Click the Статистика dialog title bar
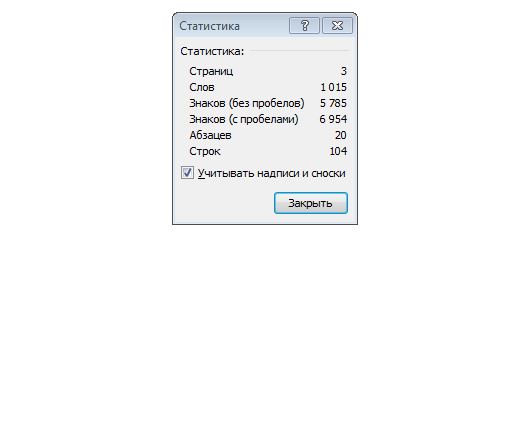The height and width of the screenshot is (433, 509). click(233, 26)
